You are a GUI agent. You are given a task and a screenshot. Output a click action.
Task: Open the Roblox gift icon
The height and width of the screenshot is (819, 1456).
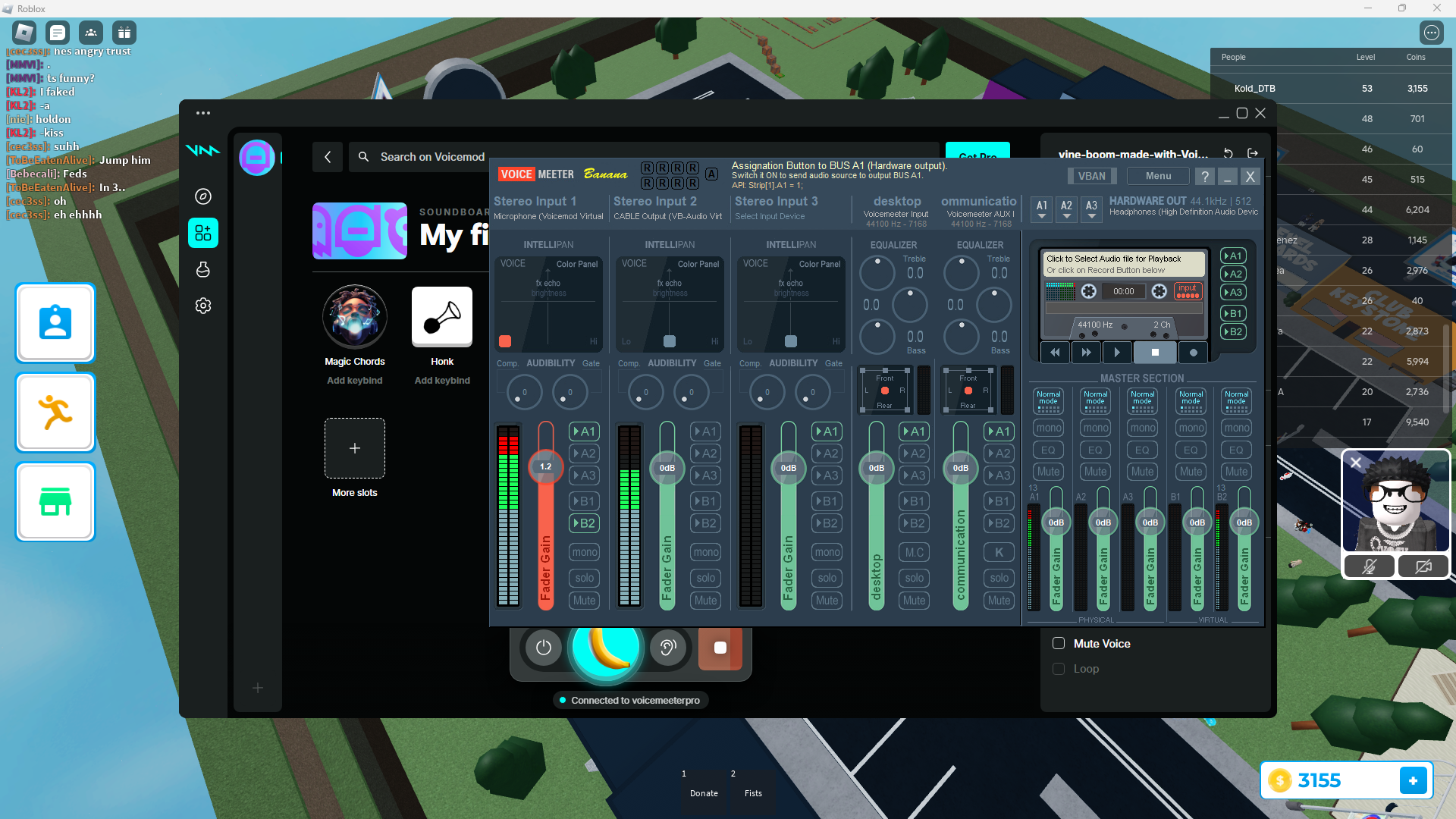(124, 33)
